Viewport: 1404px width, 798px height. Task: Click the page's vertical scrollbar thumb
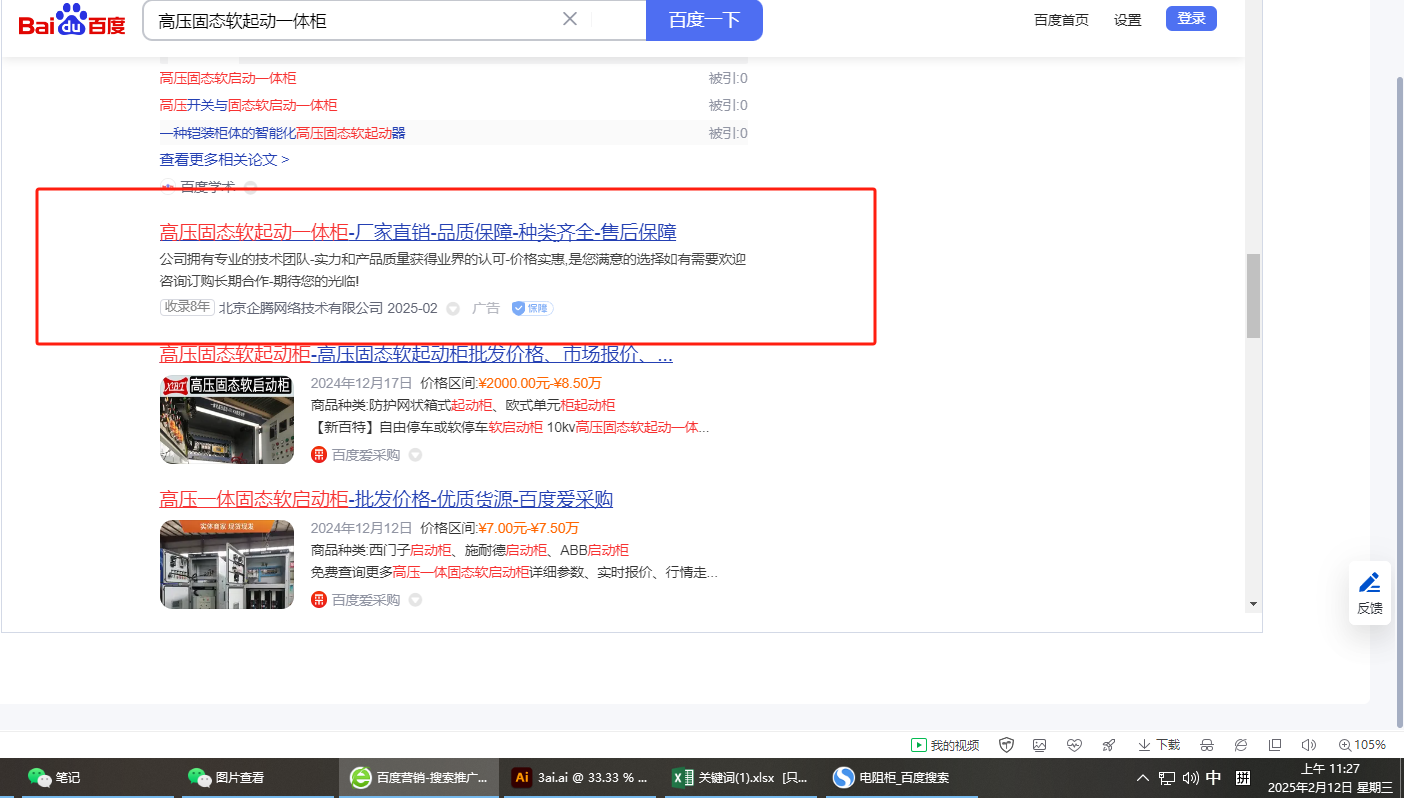[1253, 296]
